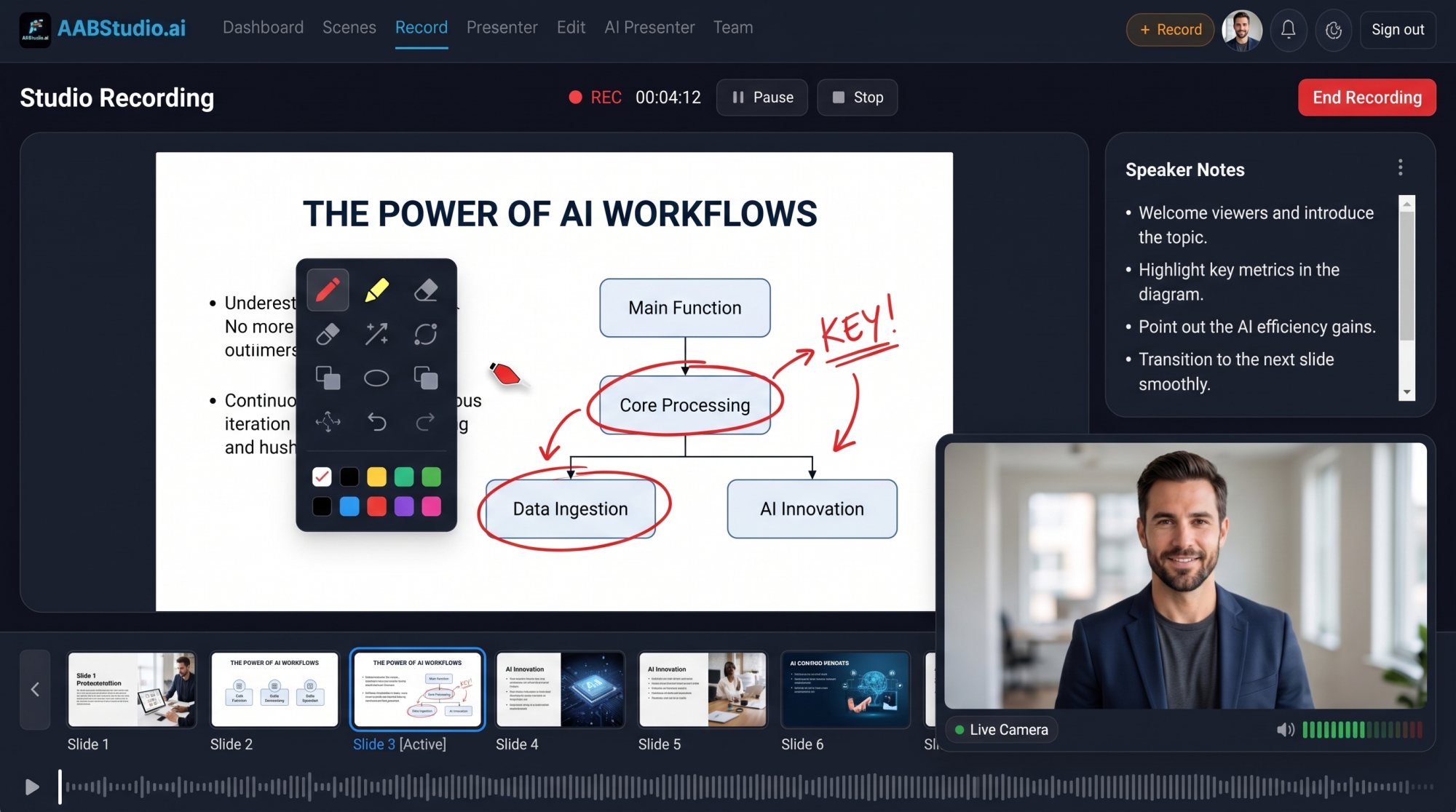1456x812 pixels.
Task: Stop the recording
Action: [x=858, y=97]
